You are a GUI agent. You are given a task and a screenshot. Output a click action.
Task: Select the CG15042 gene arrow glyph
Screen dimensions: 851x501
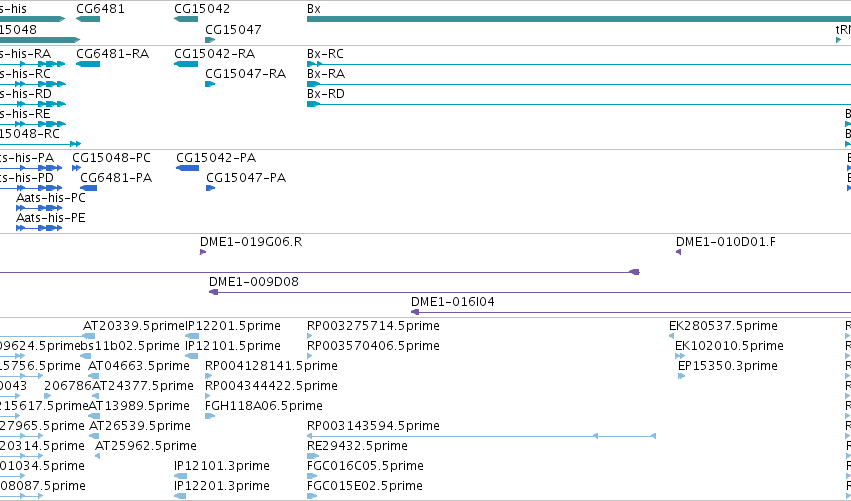pyautogui.click(x=186, y=19)
